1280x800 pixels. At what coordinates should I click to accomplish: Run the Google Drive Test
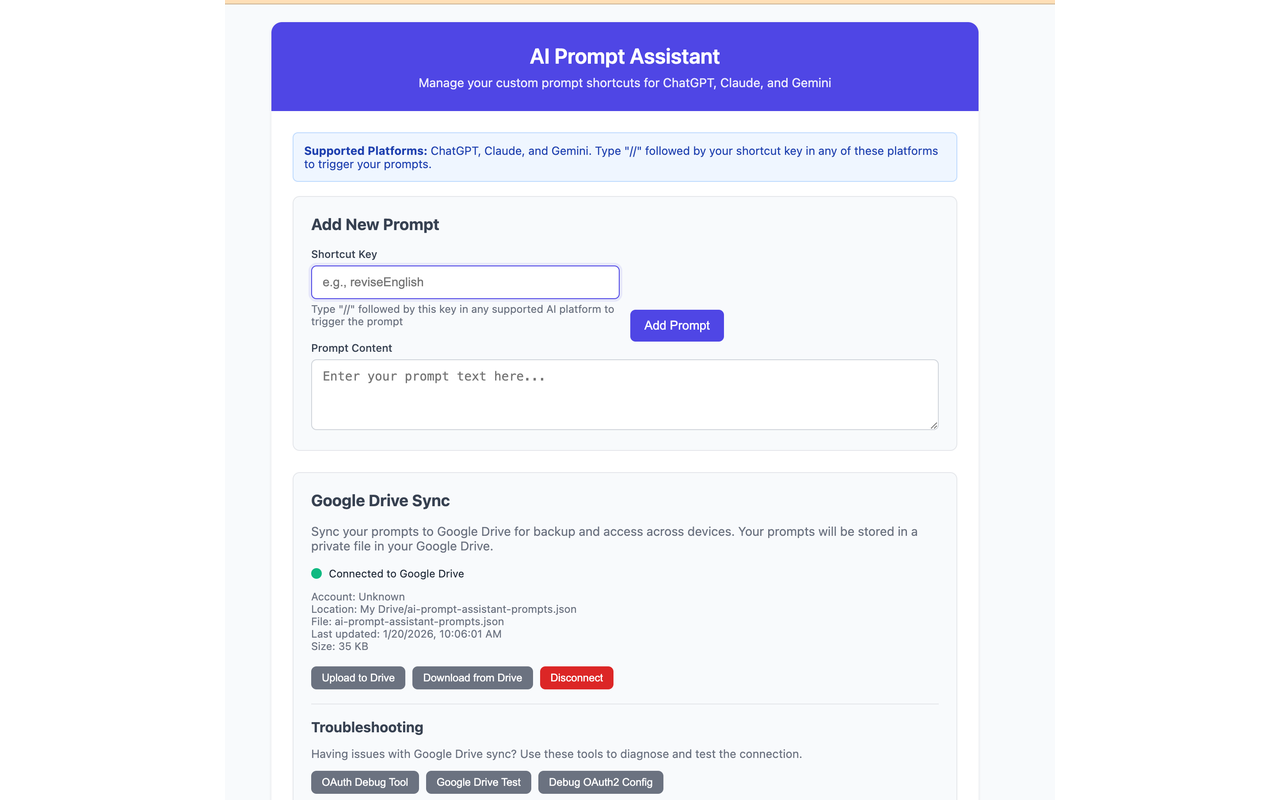tap(478, 782)
